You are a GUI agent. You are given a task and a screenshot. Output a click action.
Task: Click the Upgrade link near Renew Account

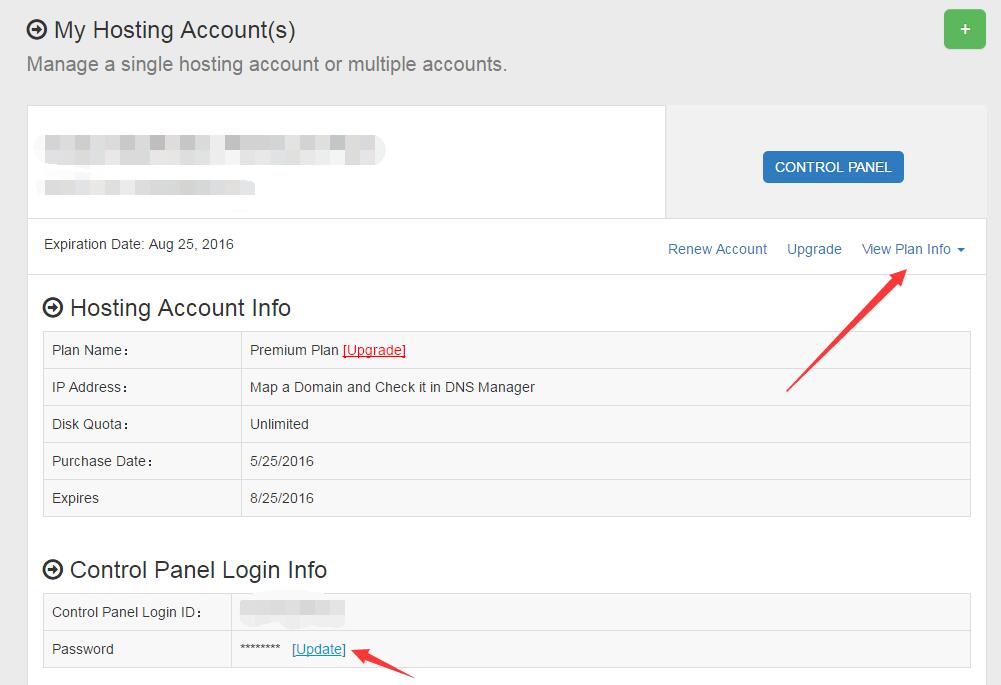(x=813, y=249)
